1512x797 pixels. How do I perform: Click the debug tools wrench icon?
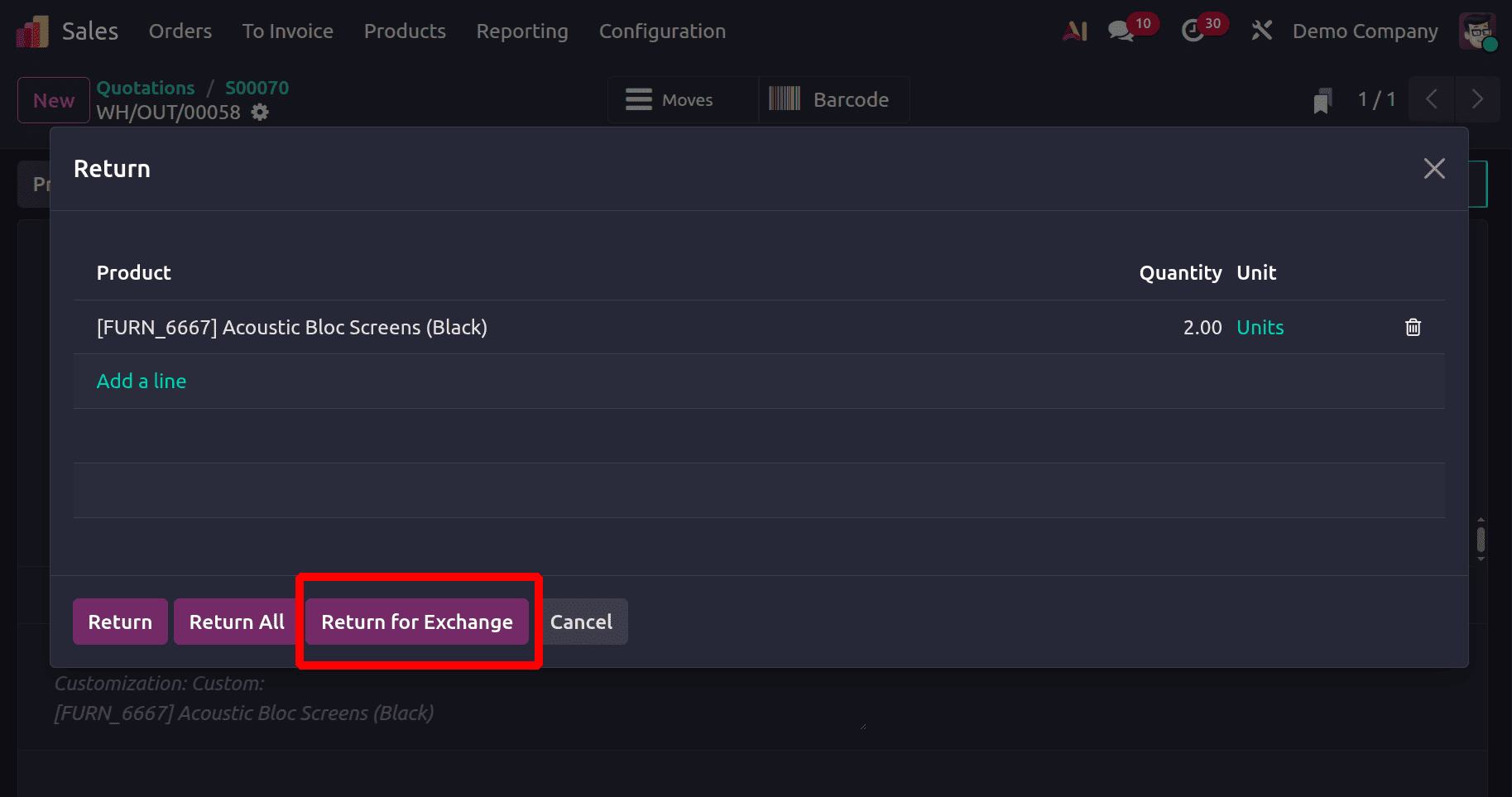[1261, 31]
